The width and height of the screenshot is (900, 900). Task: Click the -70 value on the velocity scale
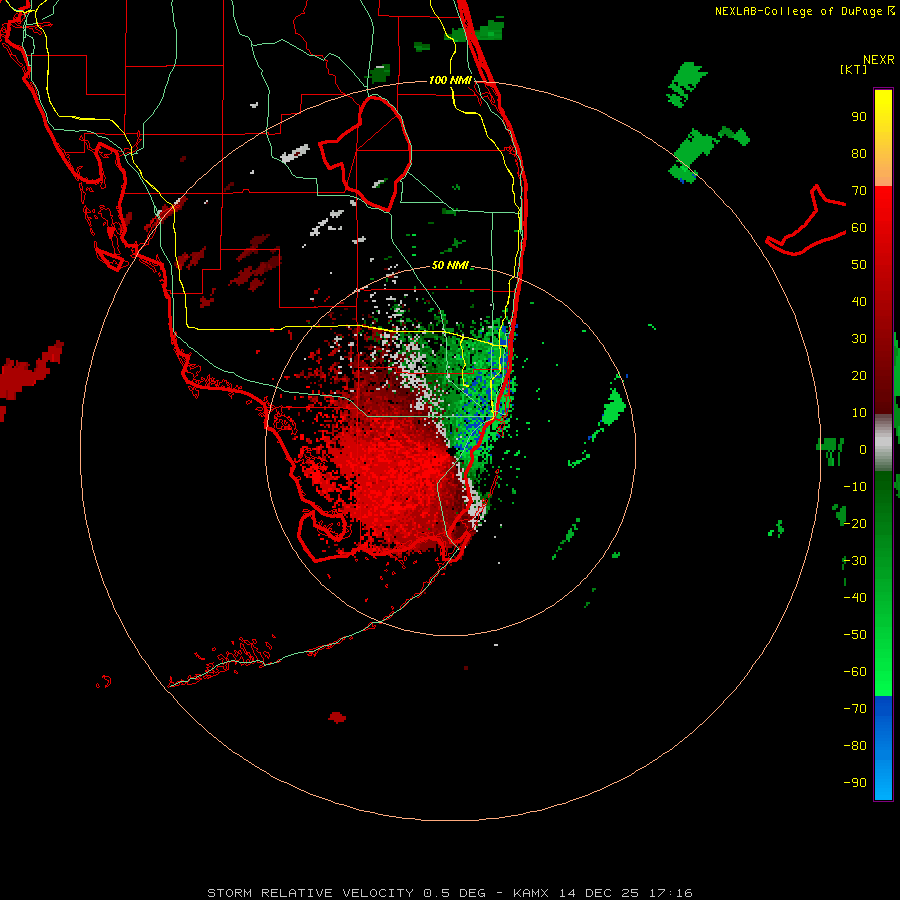coord(855,709)
